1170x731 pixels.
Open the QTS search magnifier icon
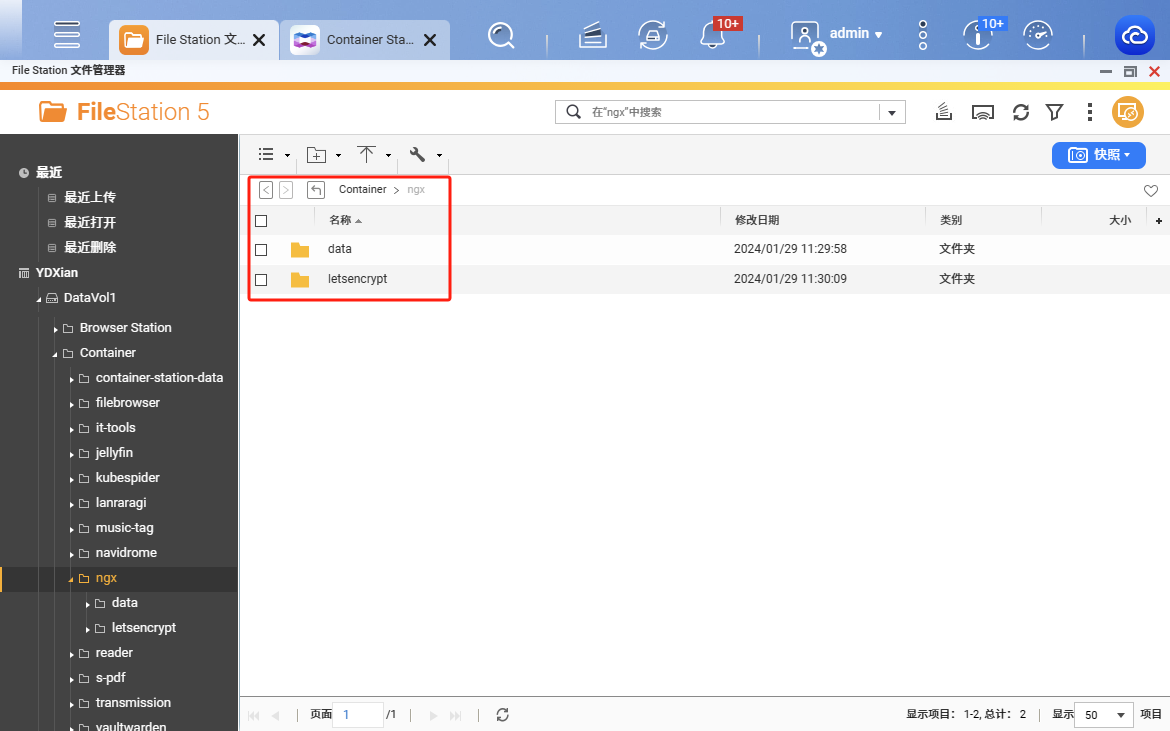click(x=501, y=35)
